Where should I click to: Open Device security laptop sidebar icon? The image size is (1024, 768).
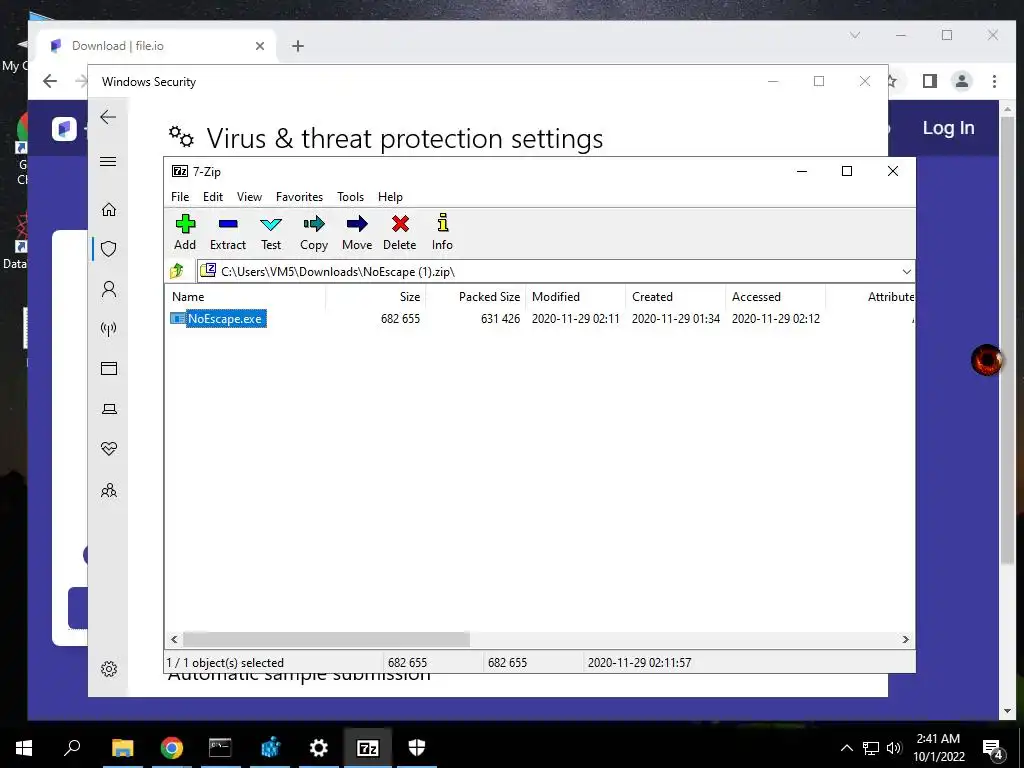click(109, 409)
